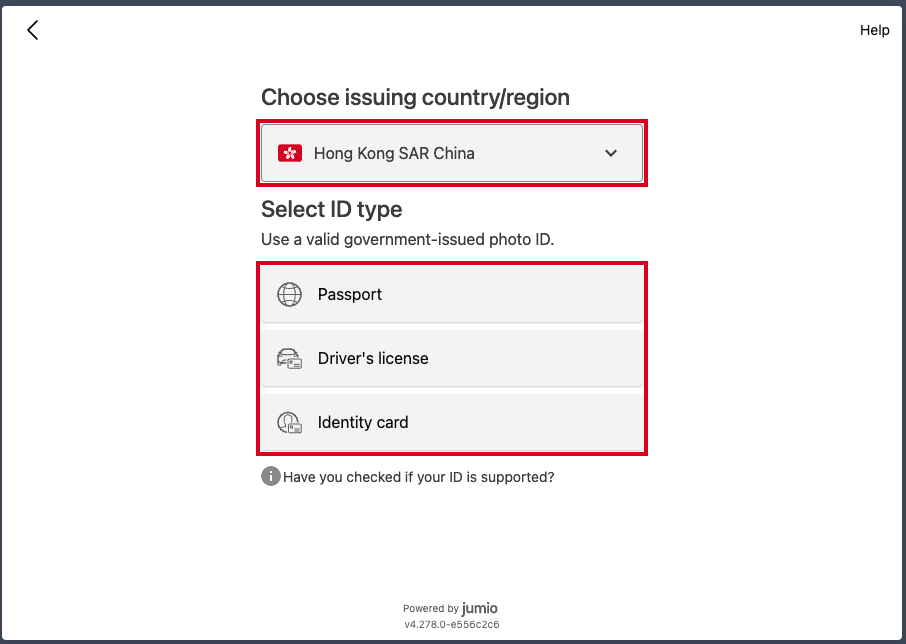This screenshot has width=906, height=644.
Task: Click the info circle icon
Action: pyautogui.click(x=270, y=477)
